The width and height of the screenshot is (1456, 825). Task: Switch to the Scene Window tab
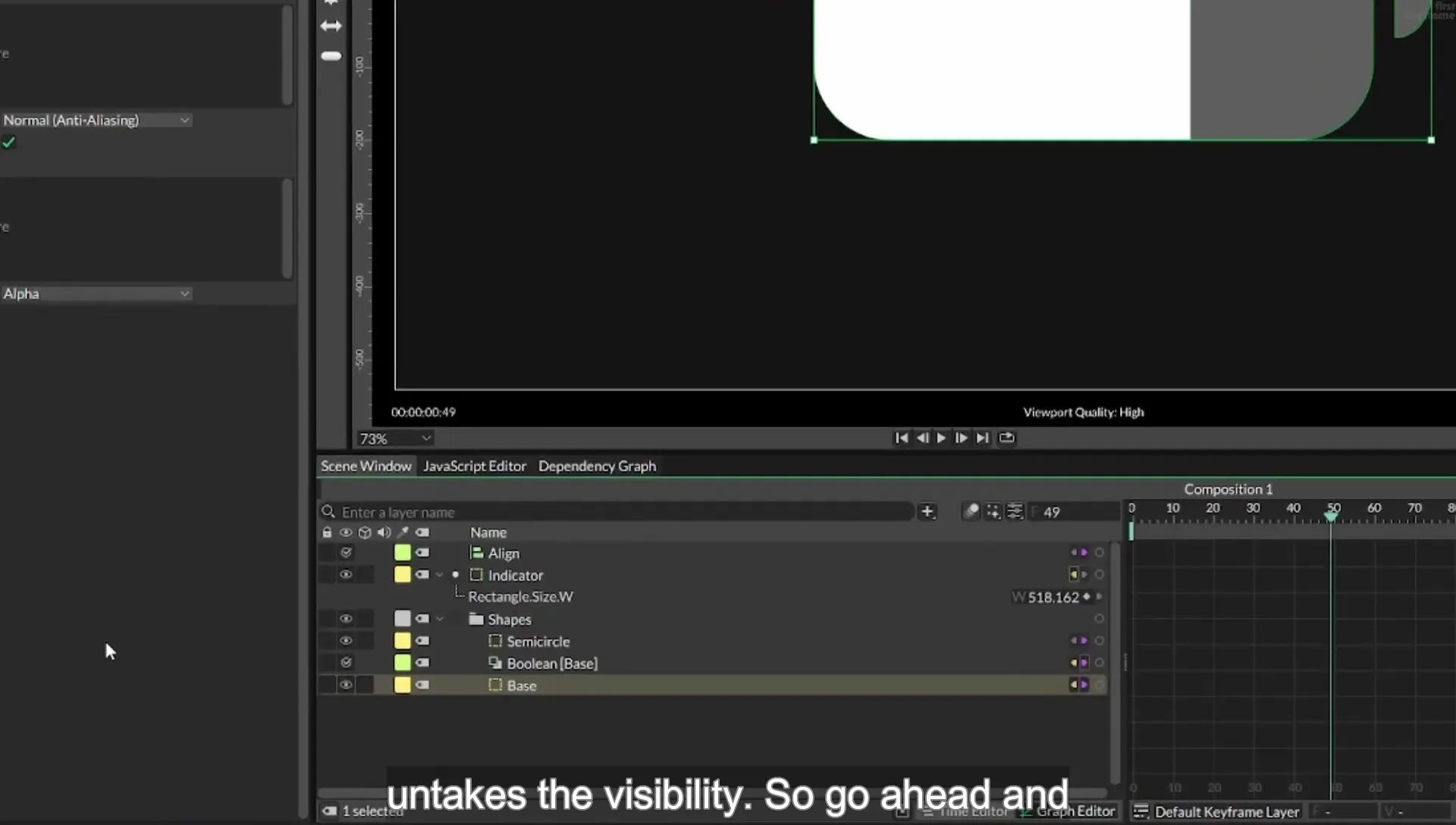pyautogui.click(x=366, y=466)
